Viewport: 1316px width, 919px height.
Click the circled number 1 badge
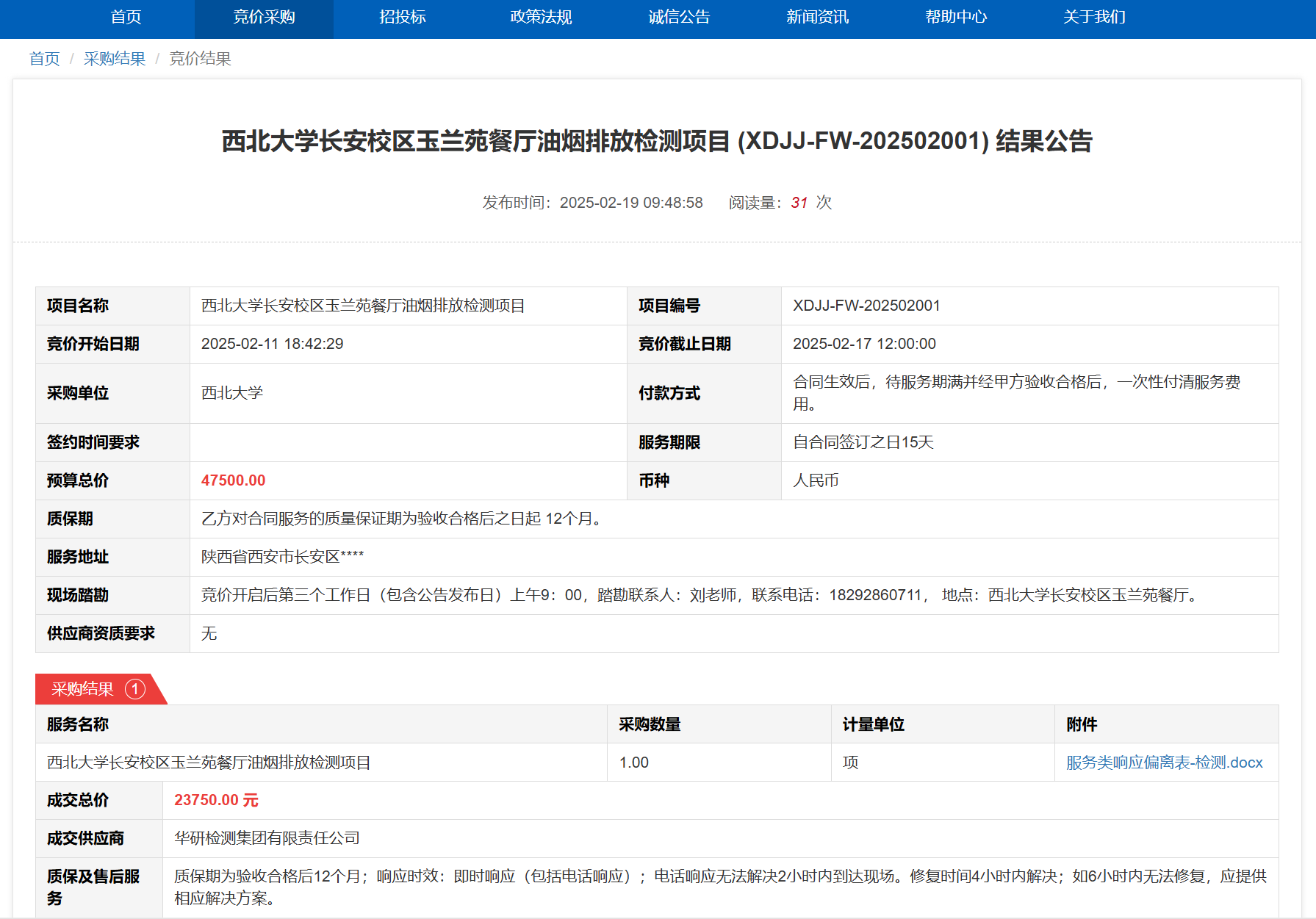pyautogui.click(x=135, y=689)
